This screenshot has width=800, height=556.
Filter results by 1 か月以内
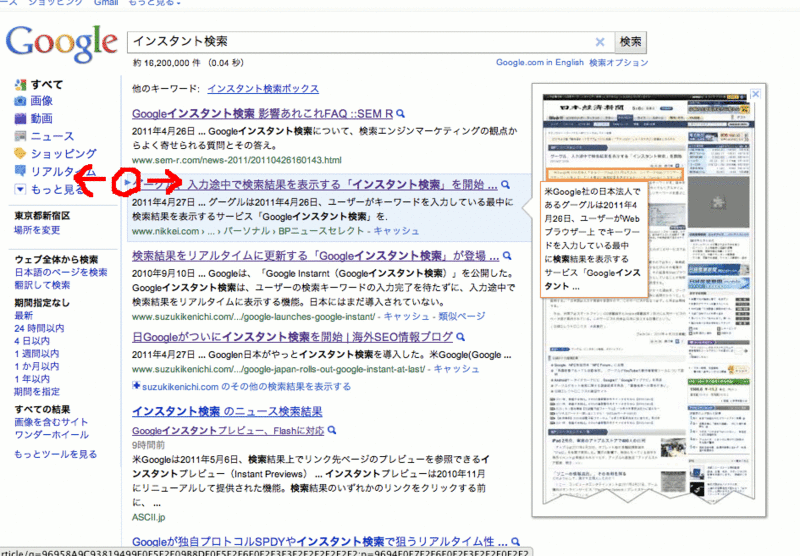coord(37,366)
